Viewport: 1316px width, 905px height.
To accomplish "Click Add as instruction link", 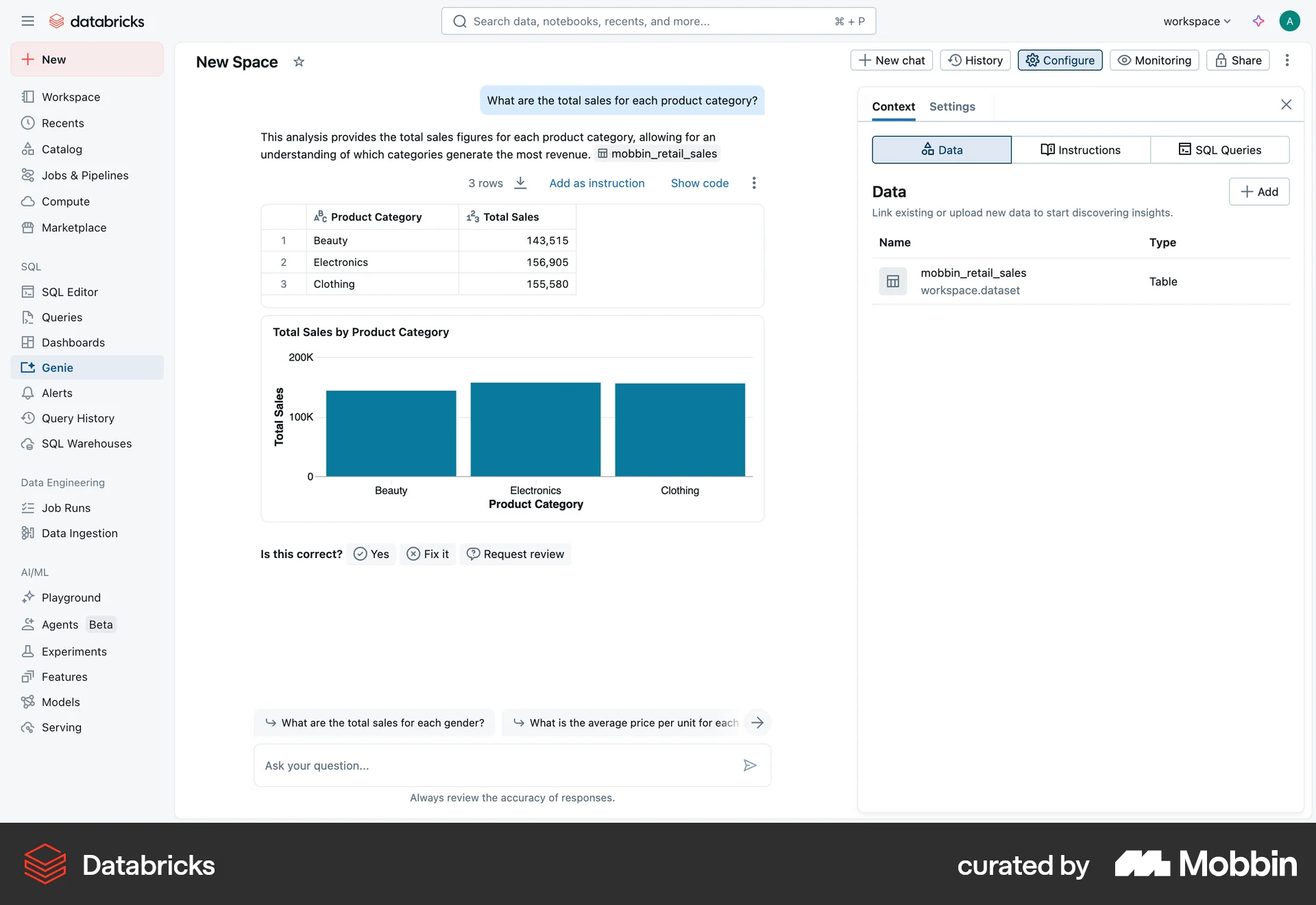I will 596,183.
